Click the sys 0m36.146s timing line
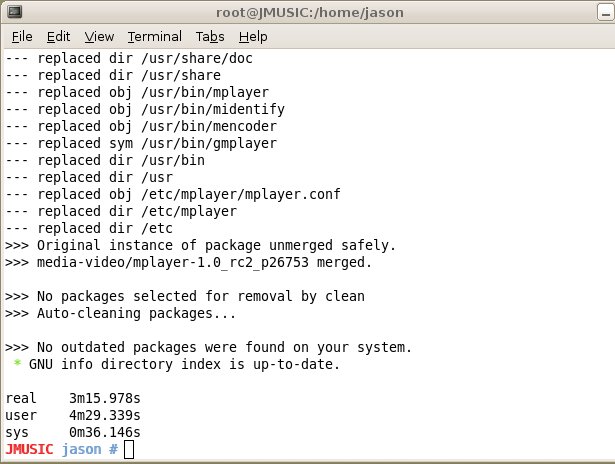The image size is (615, 464). coord(73,432)
